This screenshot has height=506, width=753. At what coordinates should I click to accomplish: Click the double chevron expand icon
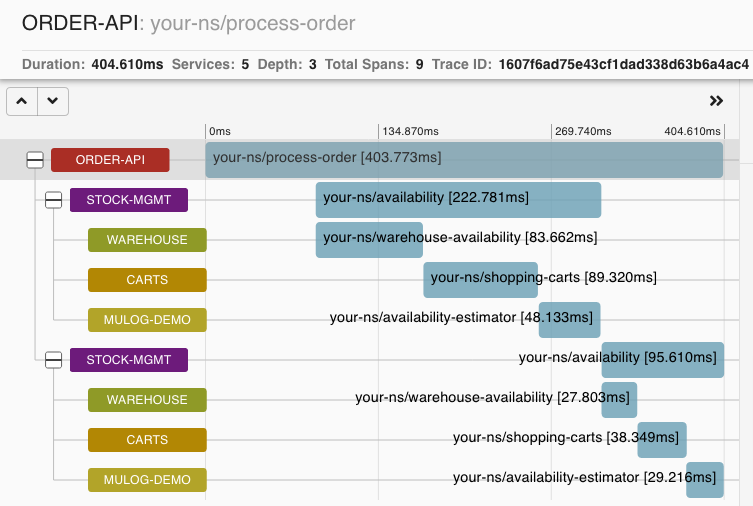(716, 101)
